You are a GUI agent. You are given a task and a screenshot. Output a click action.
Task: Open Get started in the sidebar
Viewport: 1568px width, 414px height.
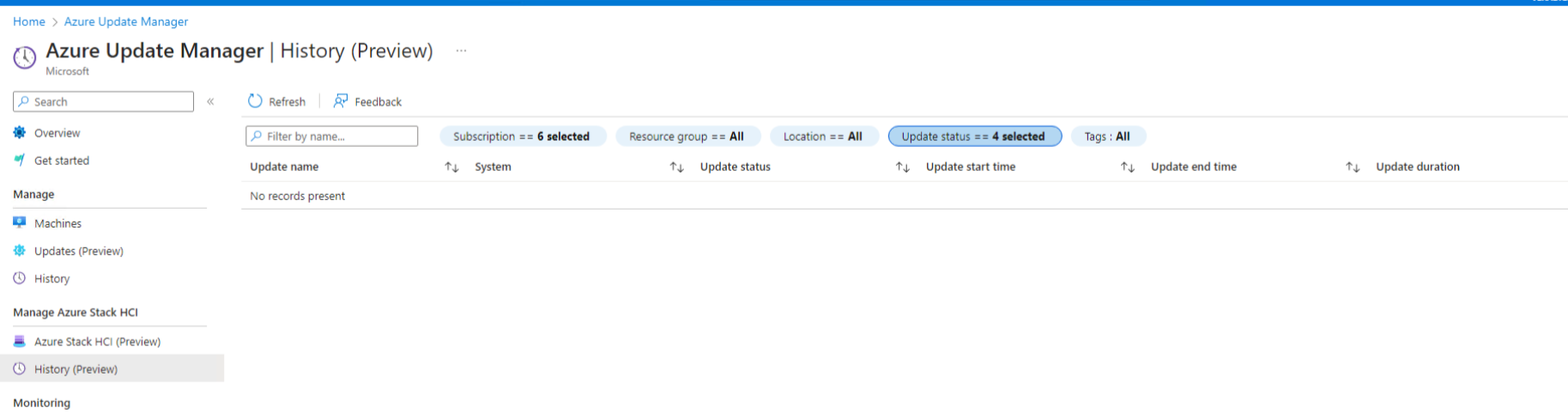click(62, 161)
